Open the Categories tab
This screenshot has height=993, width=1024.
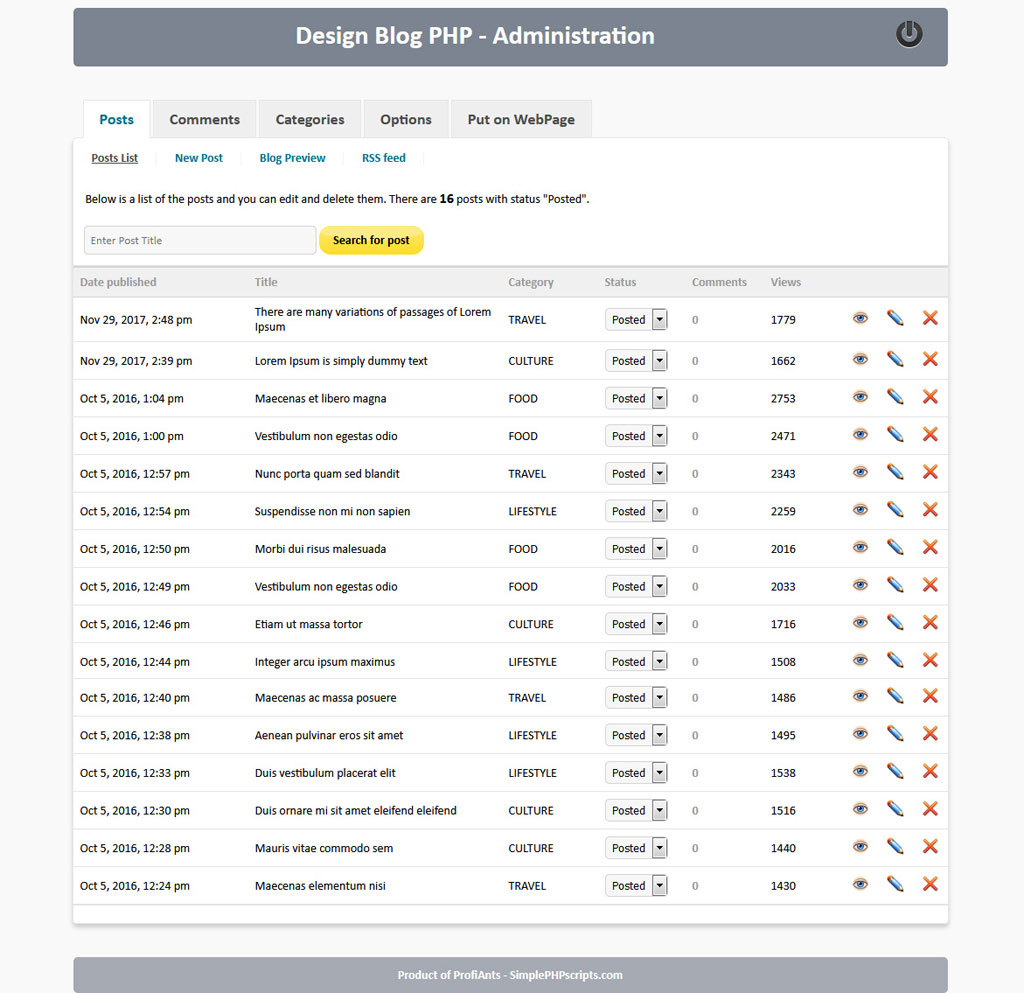[309, 118]
